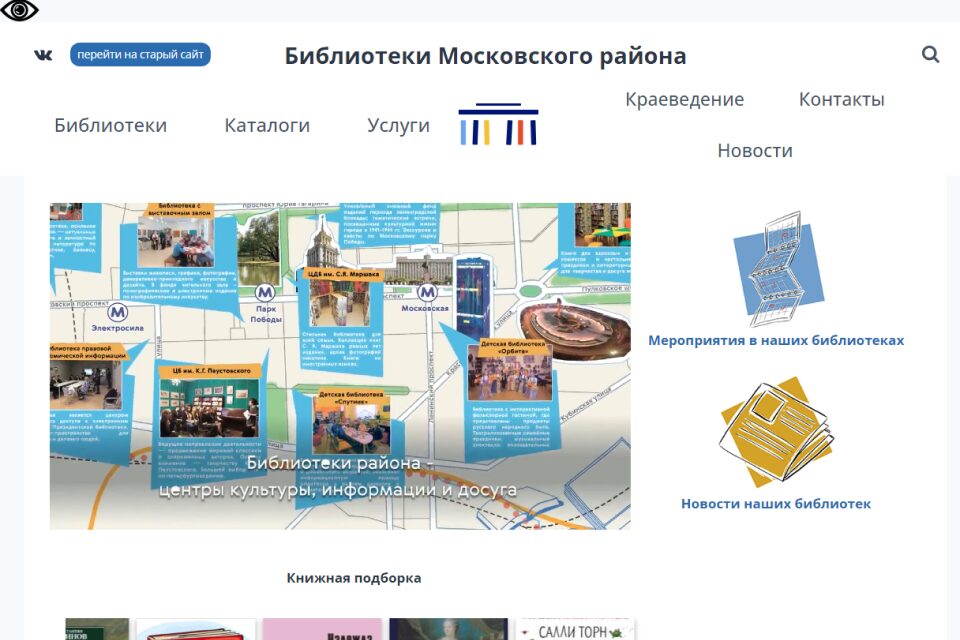Go to the Краеведение section
This screenshot has width=960, height=640.
click(684, 100)
